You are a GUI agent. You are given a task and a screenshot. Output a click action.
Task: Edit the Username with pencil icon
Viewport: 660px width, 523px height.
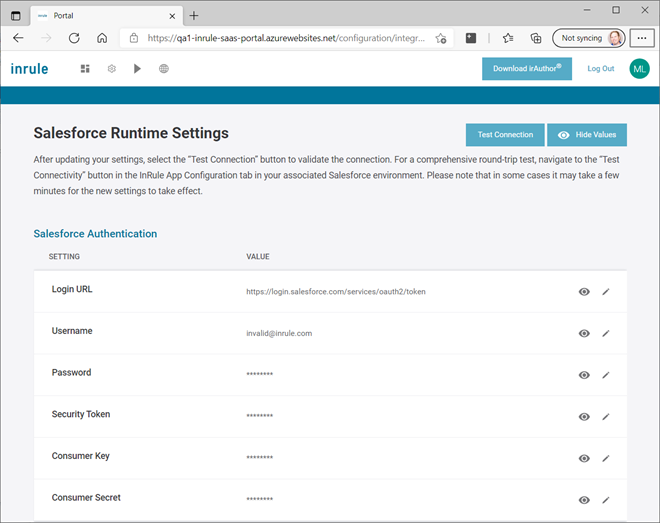pyautogui.click(x=605, y=333)
